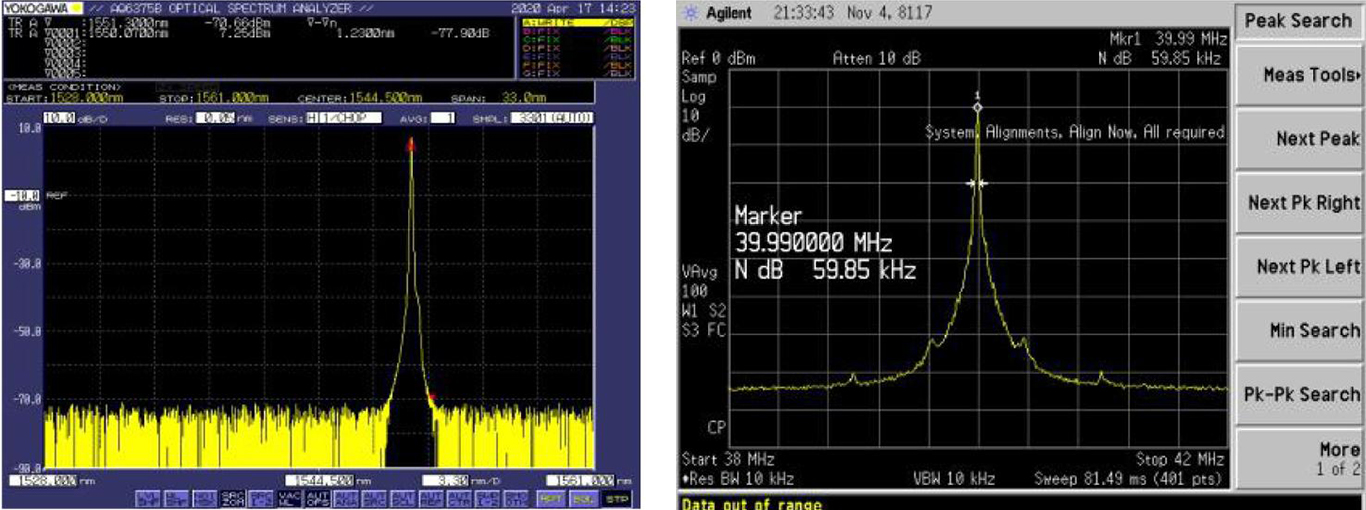Jump to Next Peak
This screenshot has height=510, width=1366.
pyautogui.click(x=1300, y=139)
